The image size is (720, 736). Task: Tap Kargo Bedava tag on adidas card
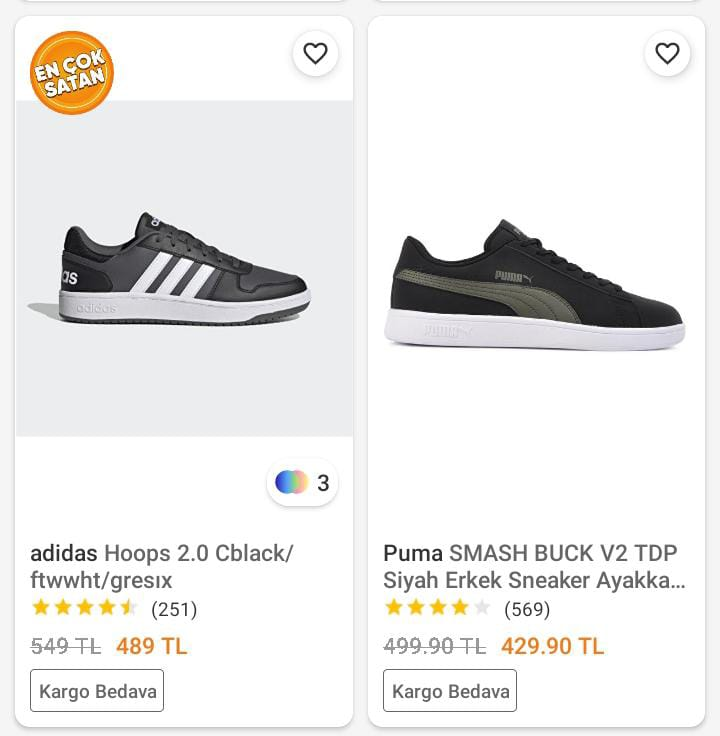point(97,691)
